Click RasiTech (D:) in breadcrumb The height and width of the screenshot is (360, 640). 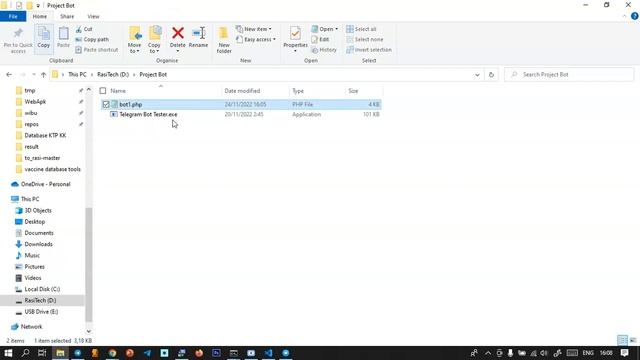113,75
